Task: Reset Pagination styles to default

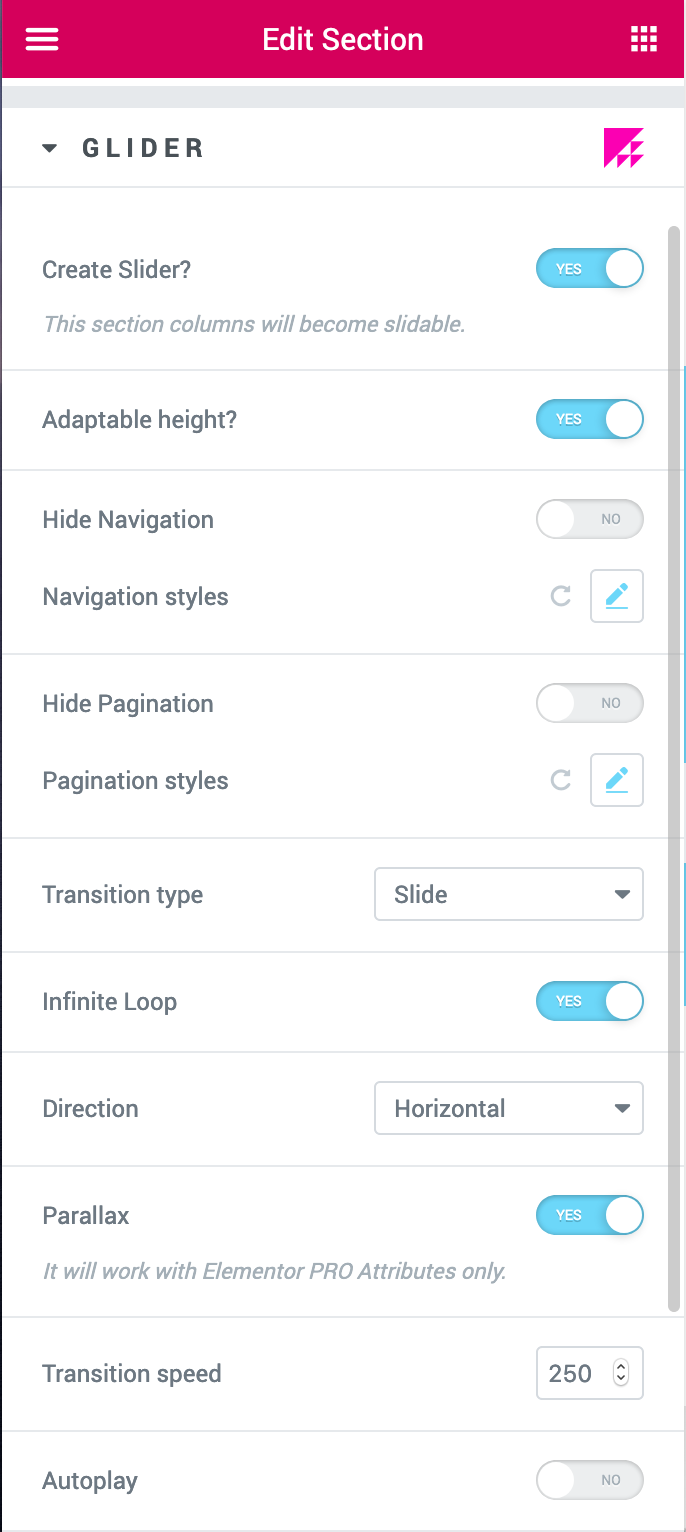Action: click(561, 780)
